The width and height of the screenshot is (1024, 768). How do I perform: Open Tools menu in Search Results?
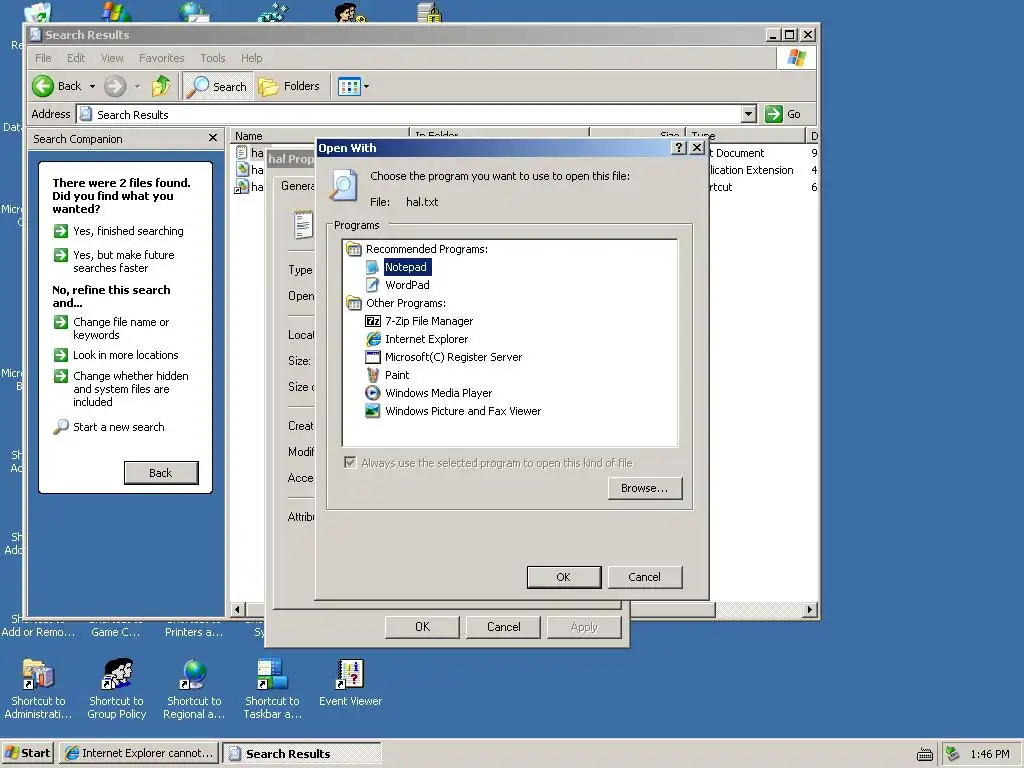point(212,58)
